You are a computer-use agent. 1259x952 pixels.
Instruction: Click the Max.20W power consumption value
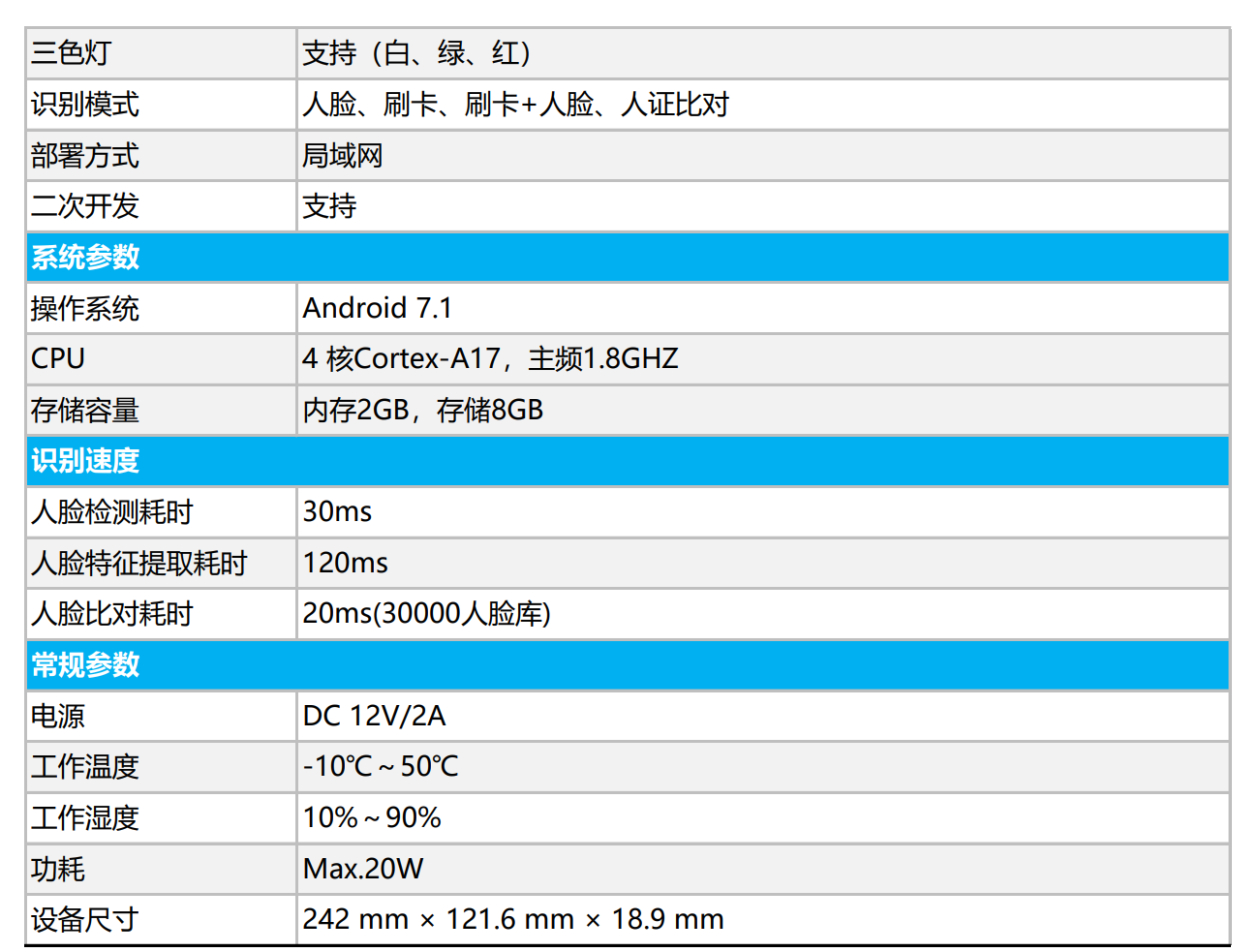pos(363,869)
